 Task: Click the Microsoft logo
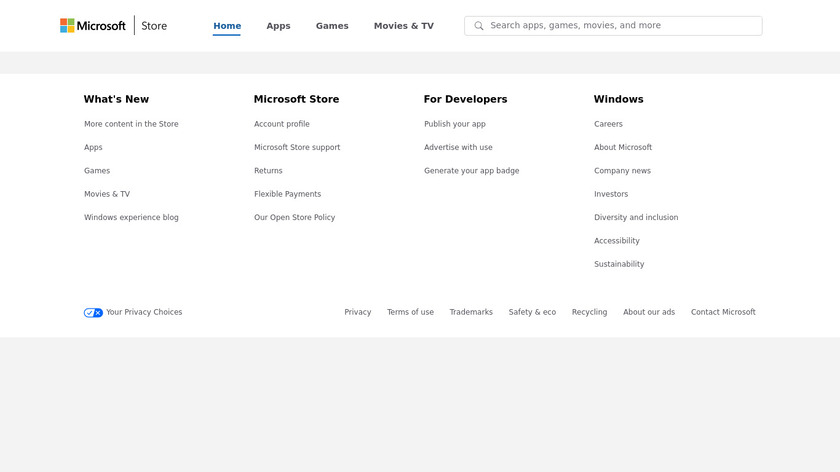point(93,26)
